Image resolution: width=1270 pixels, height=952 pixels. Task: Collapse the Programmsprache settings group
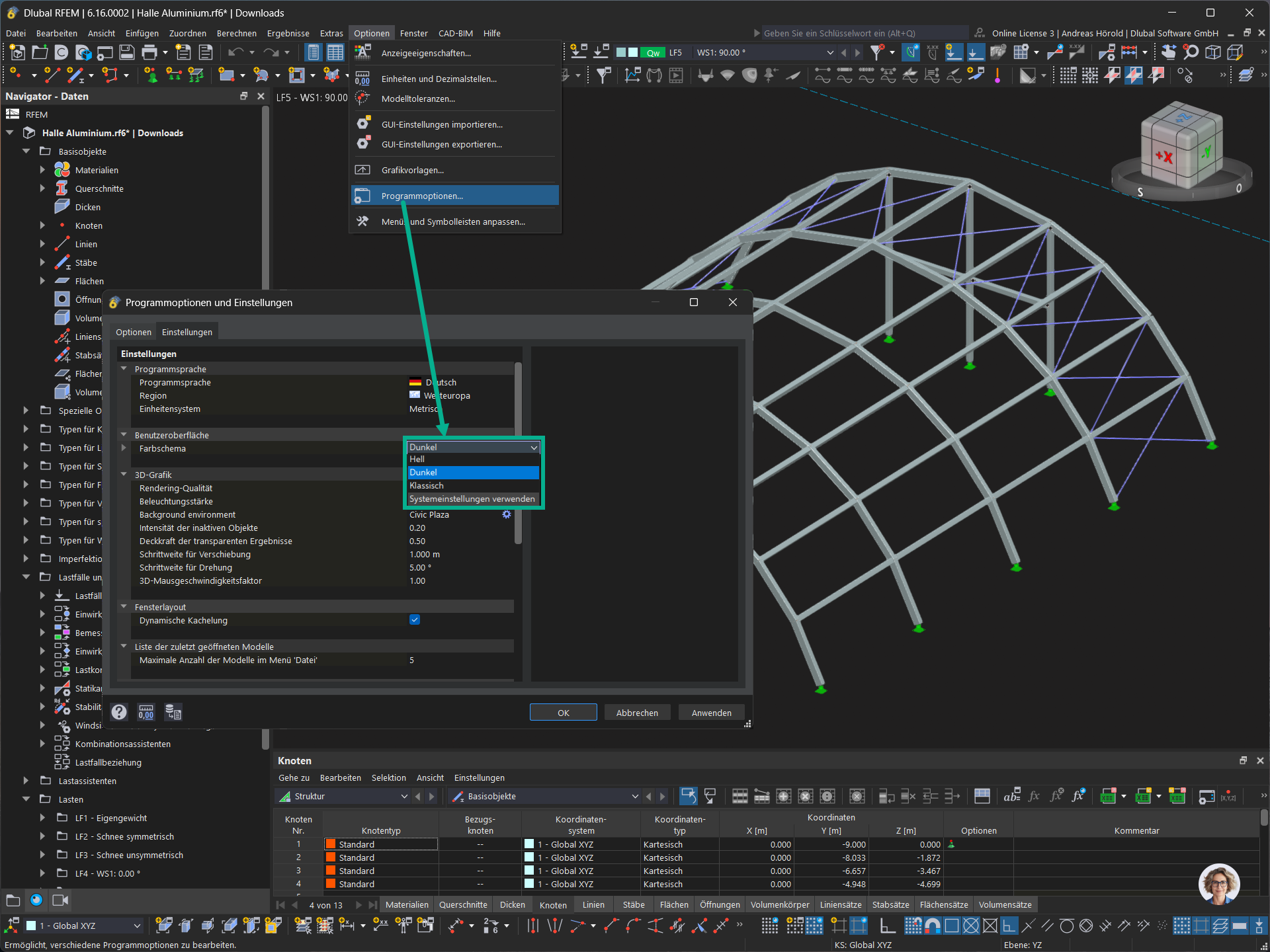coord(124,369)
